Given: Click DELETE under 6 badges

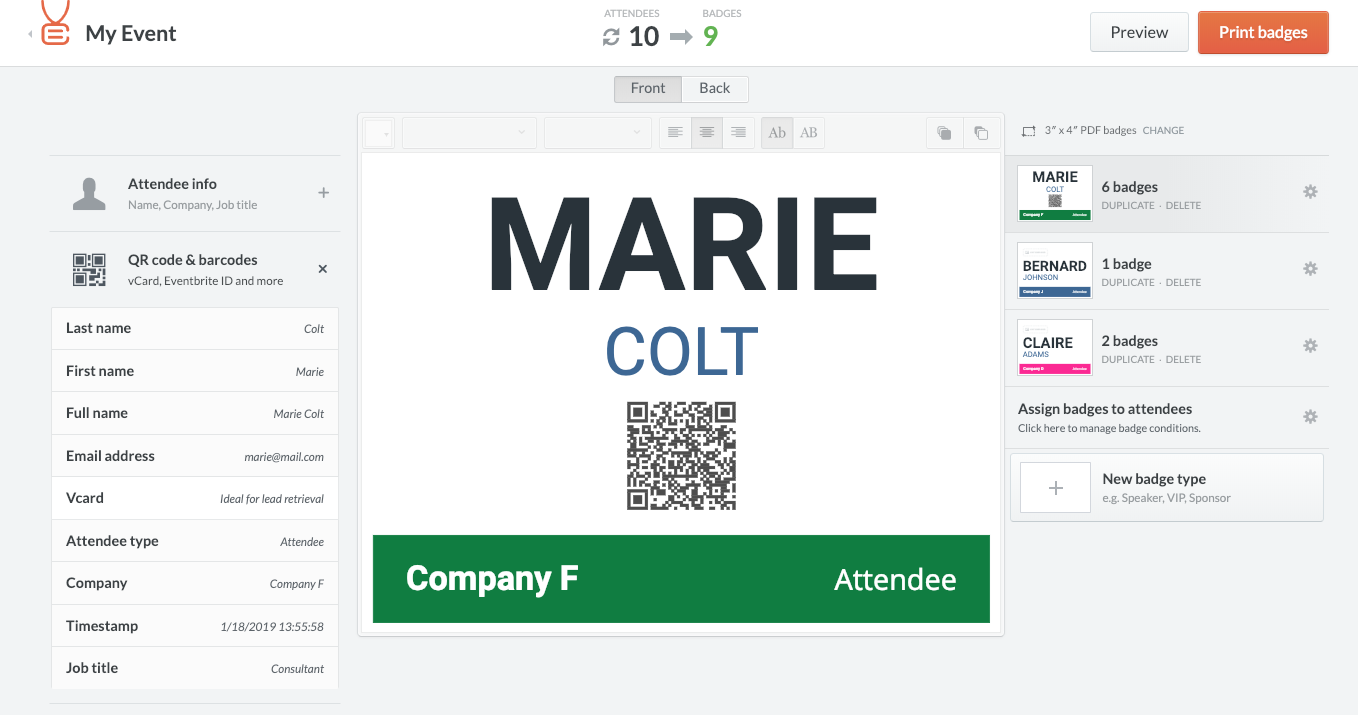Looking at the screenshot, I should coord(1183,206).
